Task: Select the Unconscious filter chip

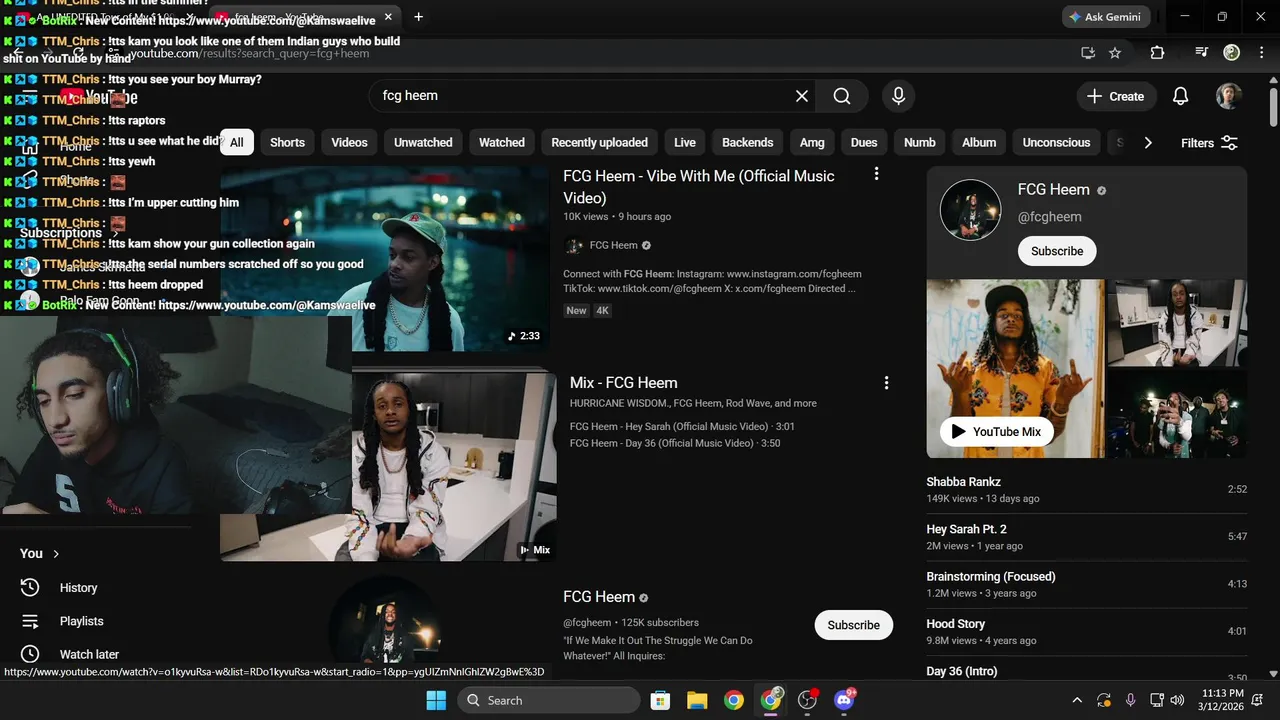Action: coord(1056,142)
